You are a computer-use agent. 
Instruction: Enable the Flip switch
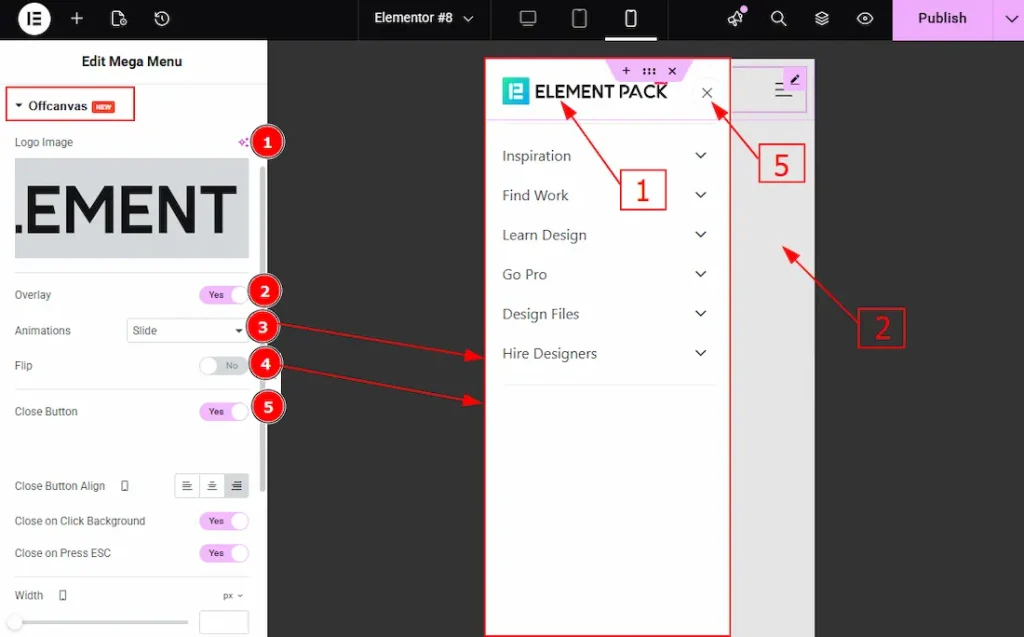(224, 366)
